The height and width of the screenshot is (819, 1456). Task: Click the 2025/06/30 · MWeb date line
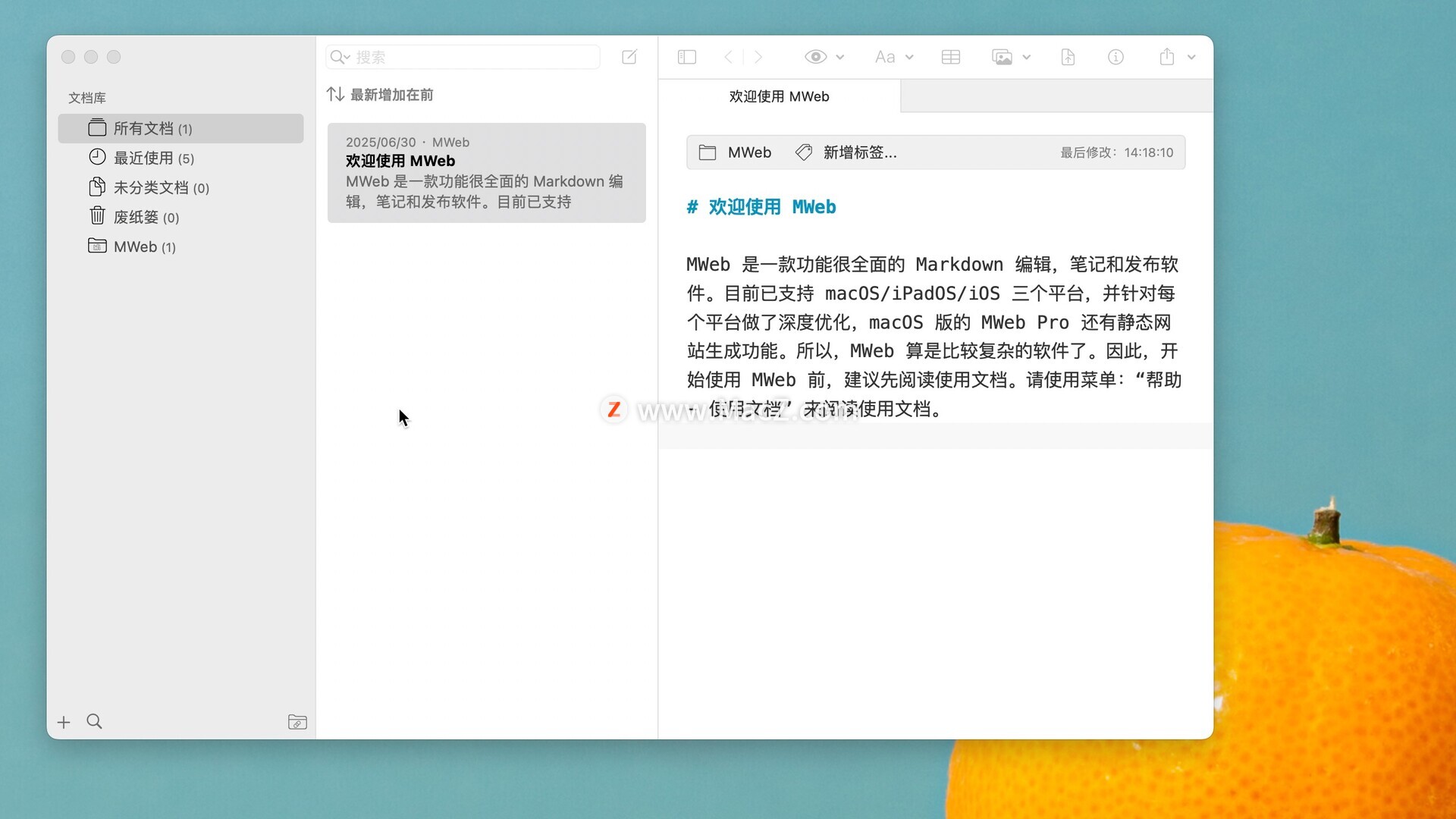[x=407, y=143]
